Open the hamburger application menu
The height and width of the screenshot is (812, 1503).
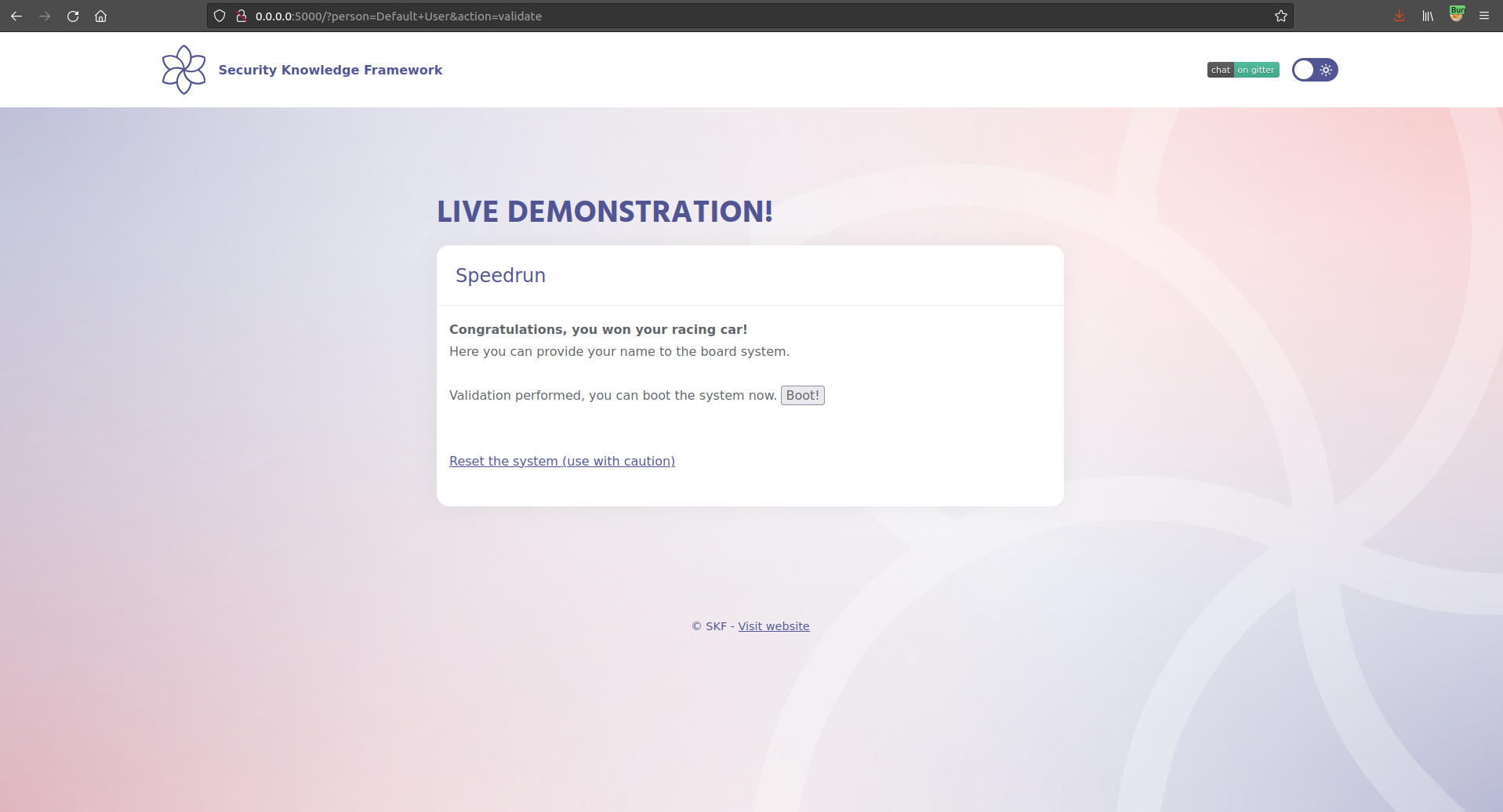click(x=1484, y=16)
